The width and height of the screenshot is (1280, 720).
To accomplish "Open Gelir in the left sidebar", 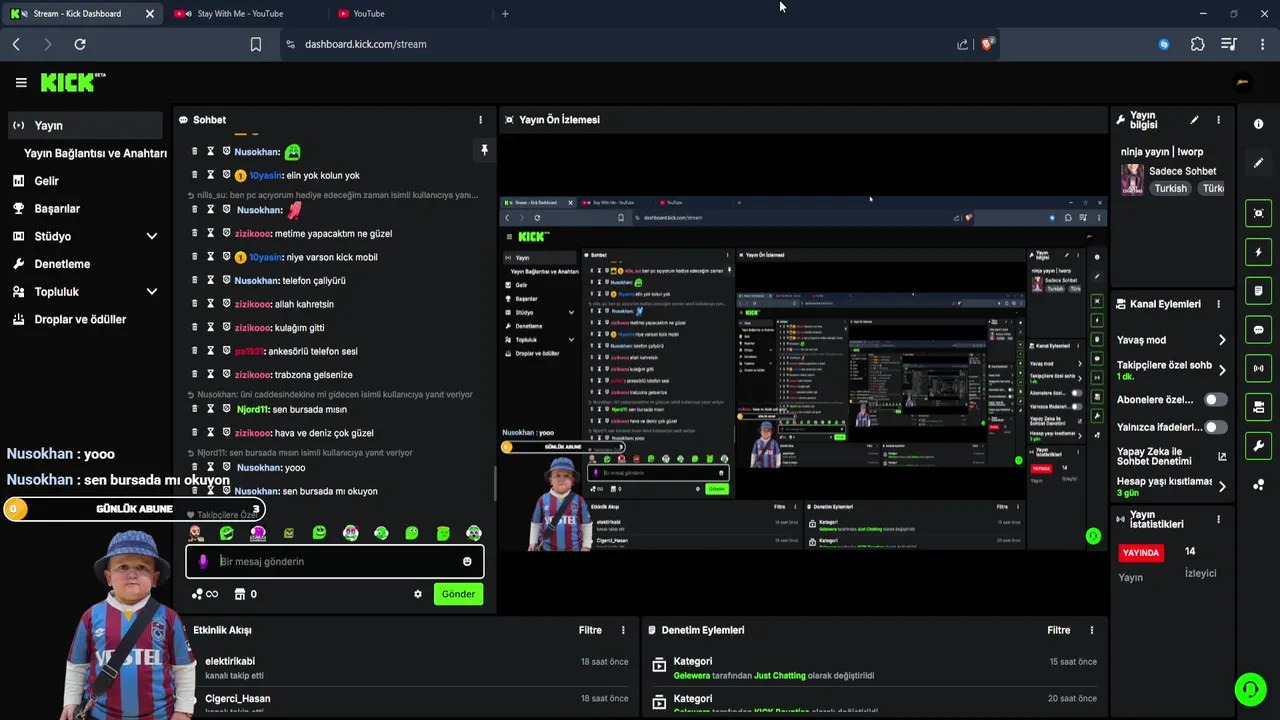I will (x=85, y=181).
